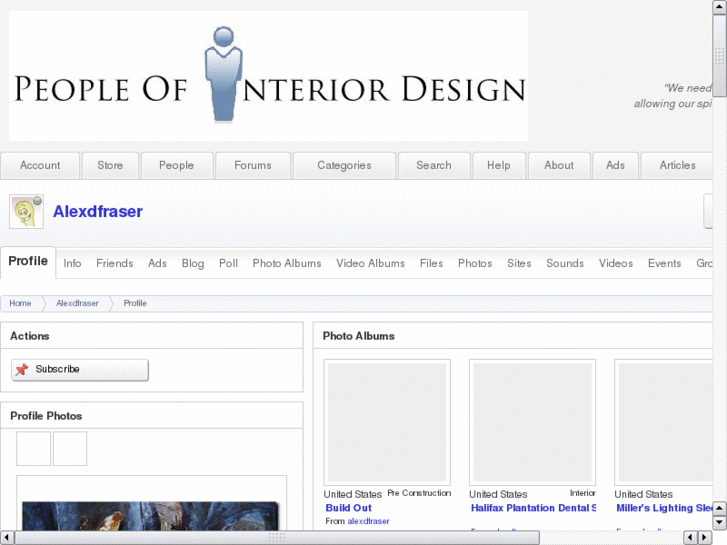Open the Articles menu item

tap(677, 166)
